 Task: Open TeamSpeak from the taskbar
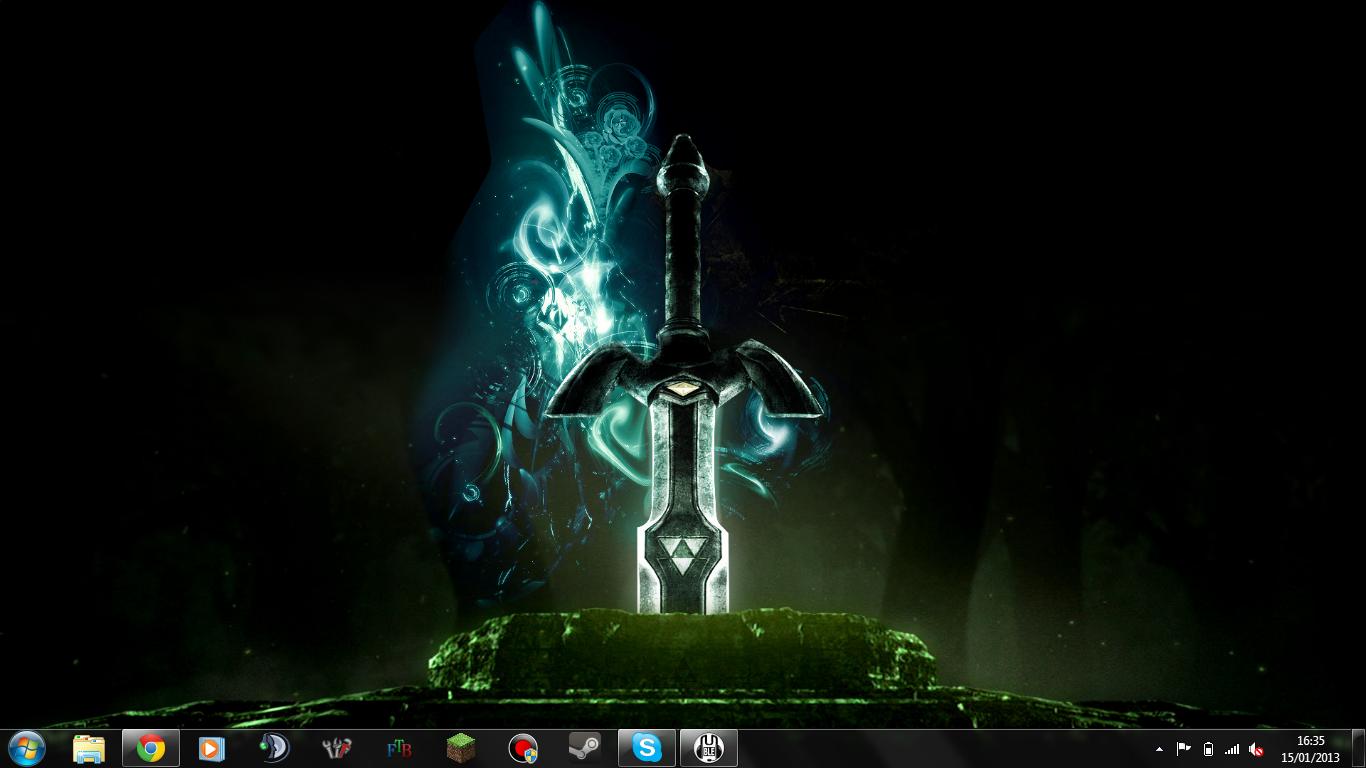tap(274, 748)
